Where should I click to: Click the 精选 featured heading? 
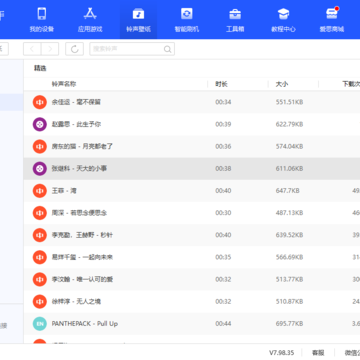(40, 68)
